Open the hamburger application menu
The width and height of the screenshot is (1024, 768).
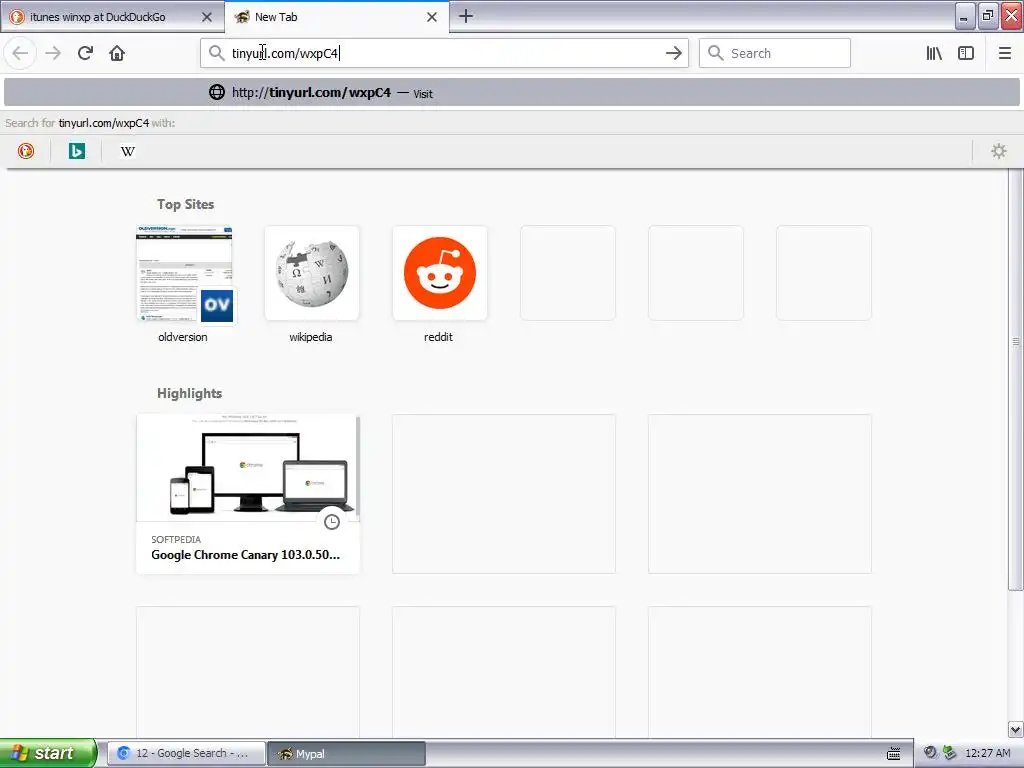click(x=1005, y=53)
